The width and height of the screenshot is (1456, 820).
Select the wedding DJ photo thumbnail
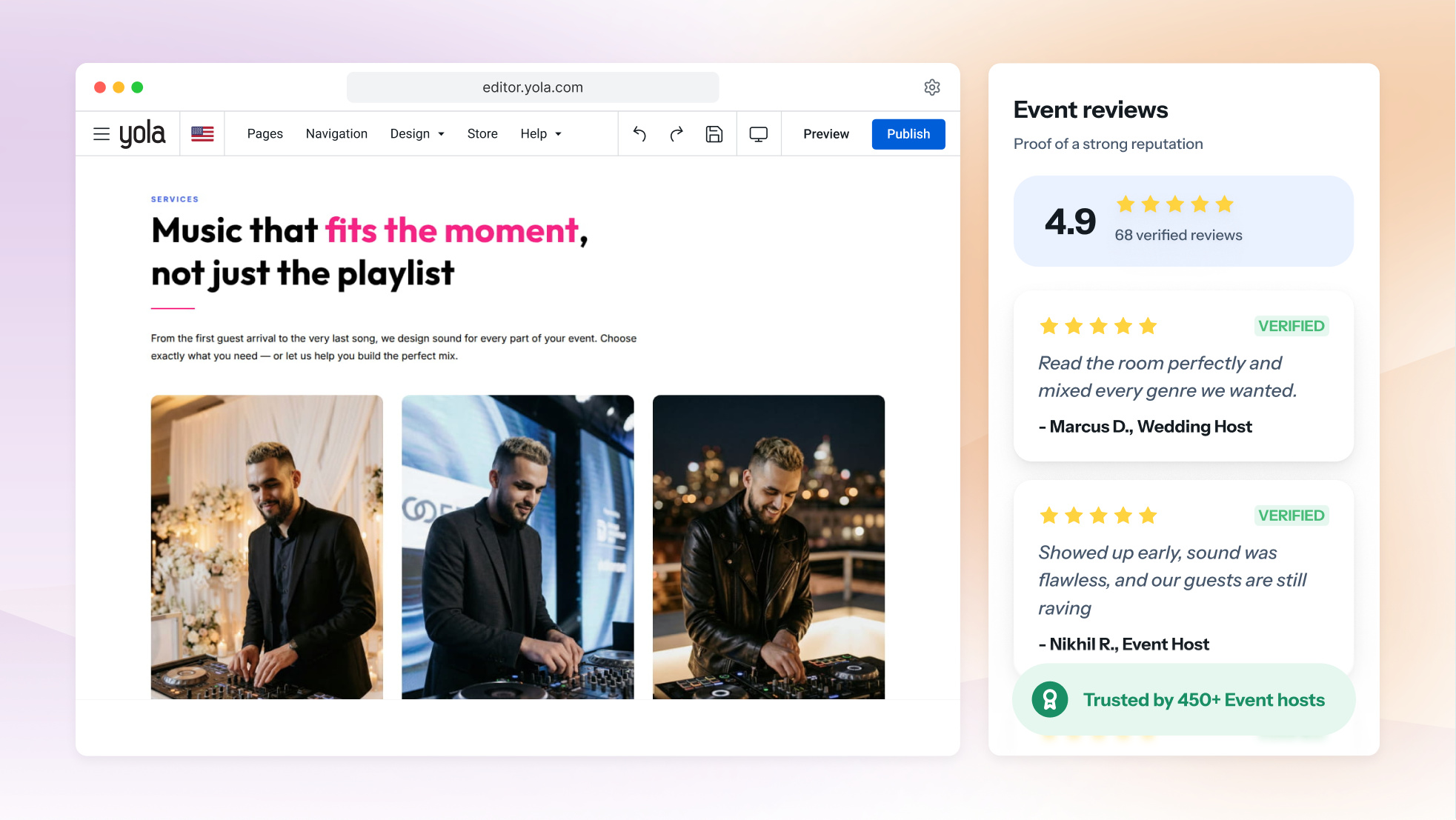coord(267,547)
